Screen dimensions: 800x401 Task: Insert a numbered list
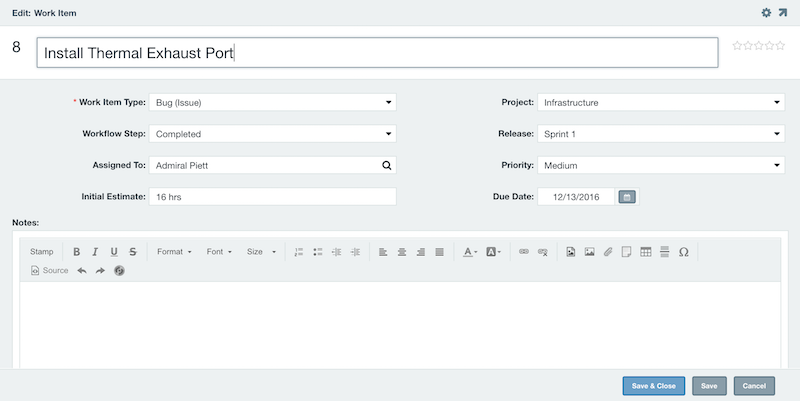299,252
